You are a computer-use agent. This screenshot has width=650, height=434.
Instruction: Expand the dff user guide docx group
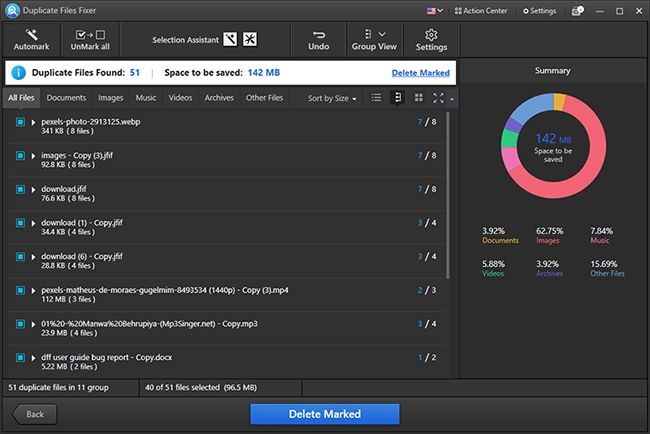pos(33,358)
